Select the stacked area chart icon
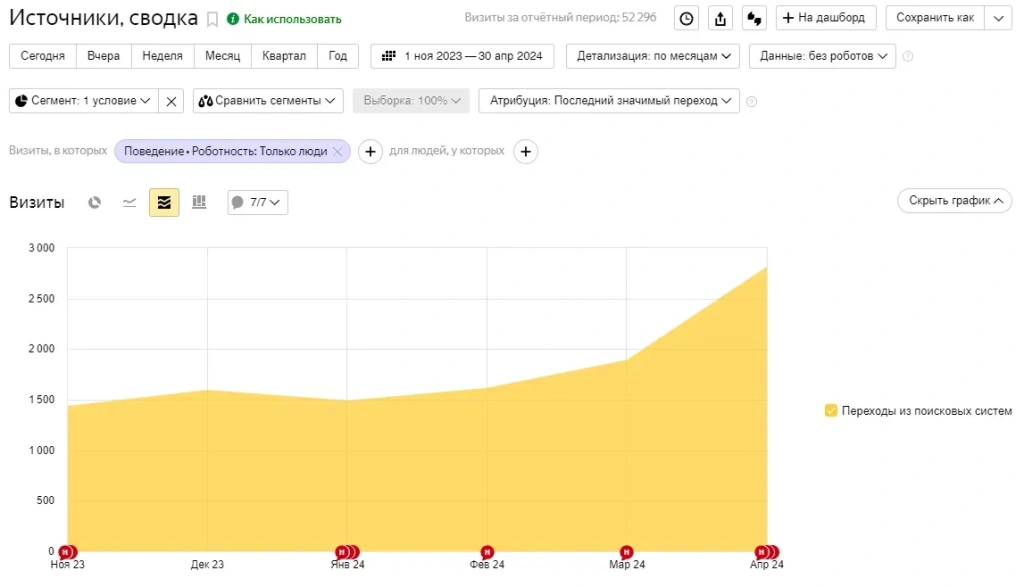This screenshot has height=587, width=1024. coord(164,202)
